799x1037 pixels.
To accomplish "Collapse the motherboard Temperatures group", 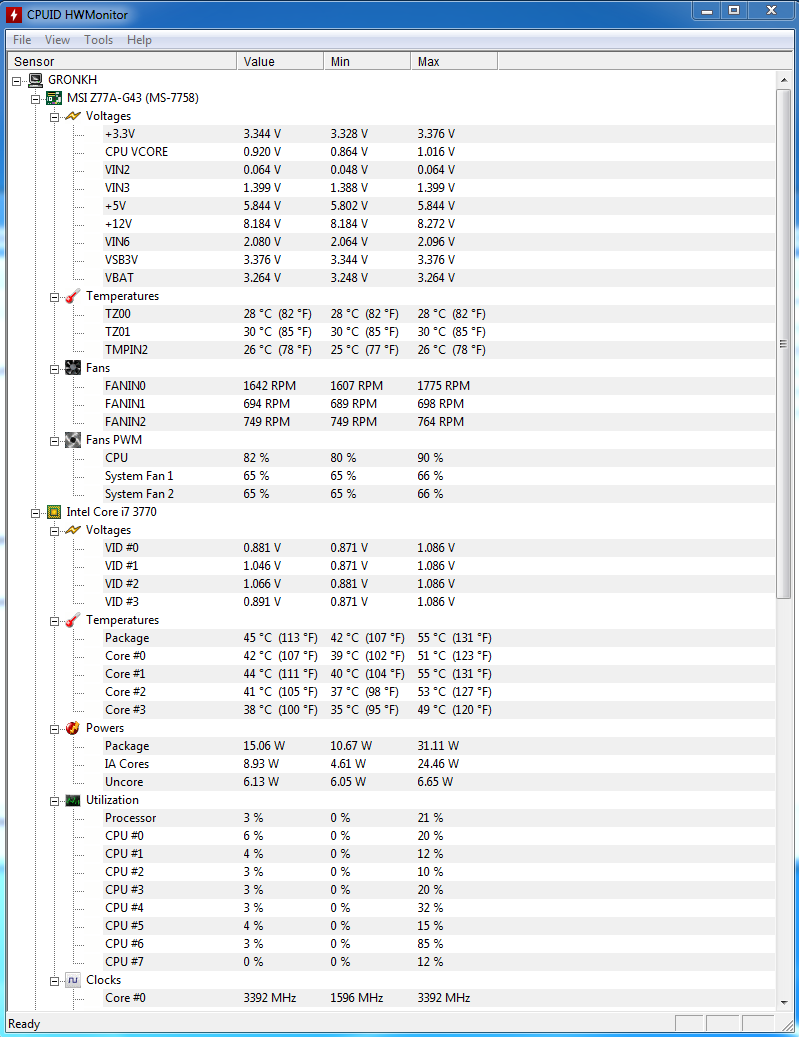I will 54,297.
